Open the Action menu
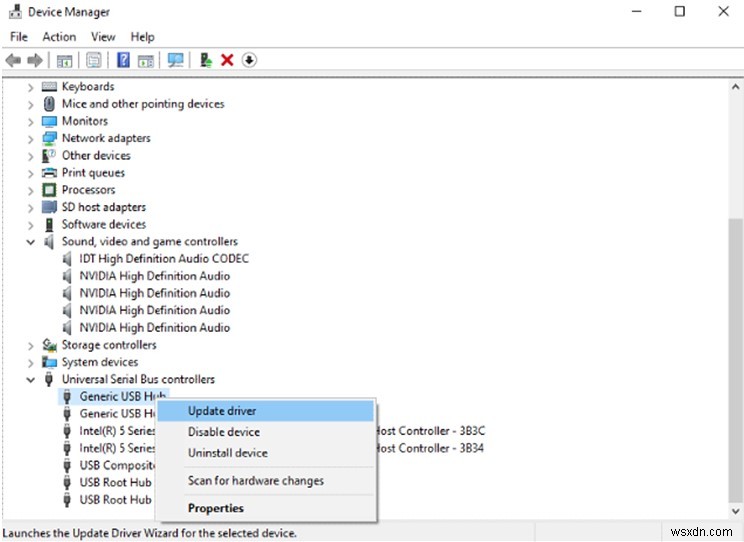 point(59,37)
